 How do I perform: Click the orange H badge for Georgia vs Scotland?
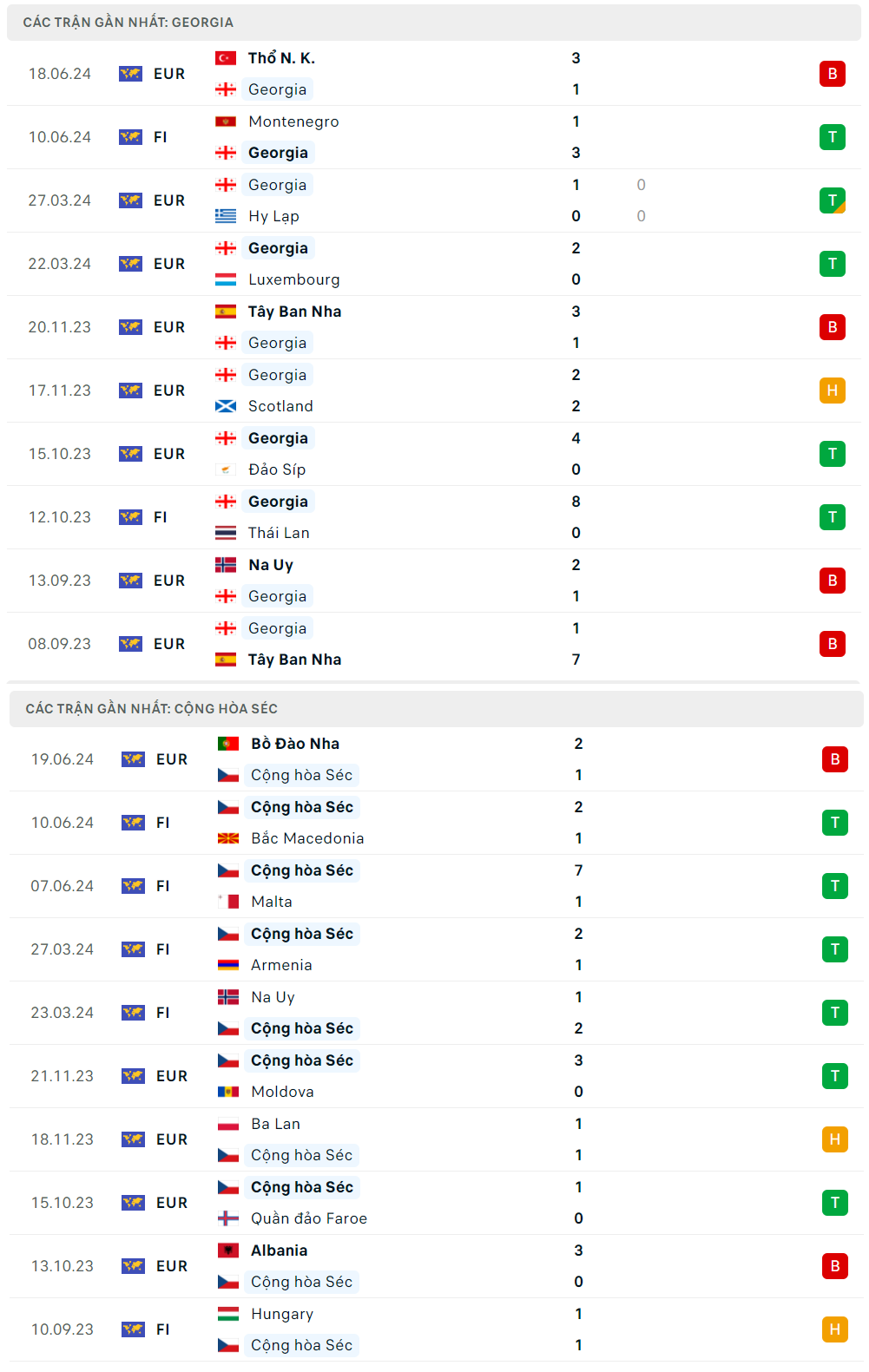tap(832, 391)
